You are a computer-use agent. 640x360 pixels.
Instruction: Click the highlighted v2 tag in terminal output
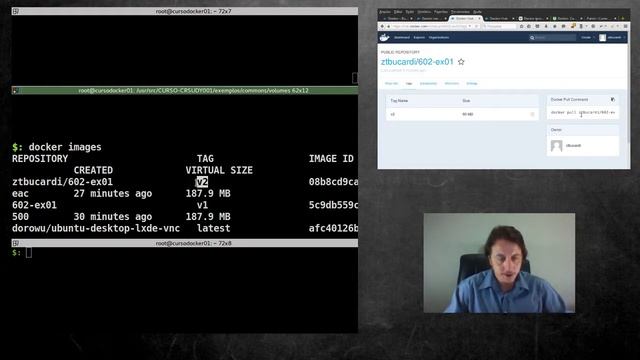(202, 182)
